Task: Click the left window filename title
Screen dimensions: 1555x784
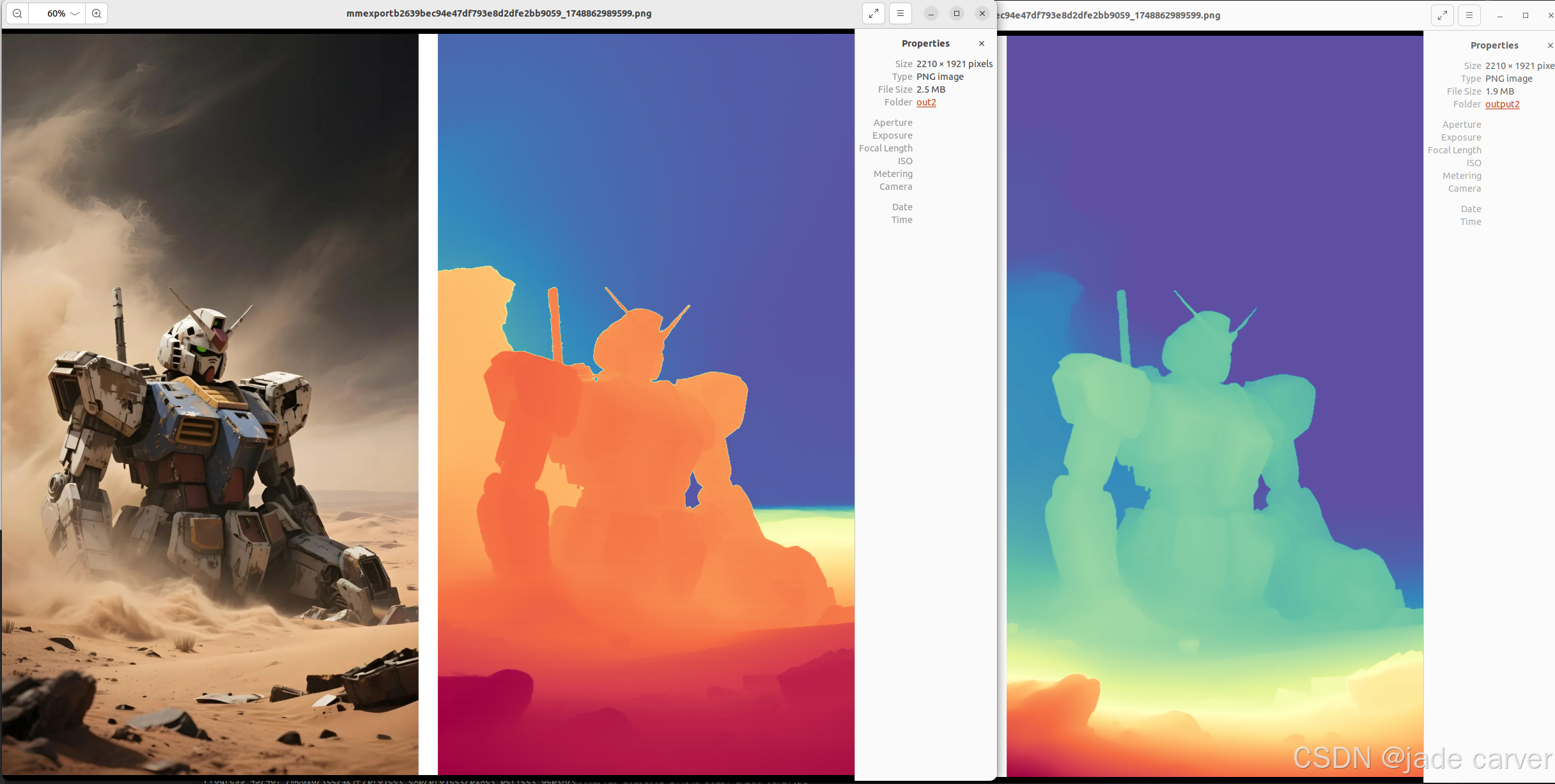Action: tap(499, 13)
